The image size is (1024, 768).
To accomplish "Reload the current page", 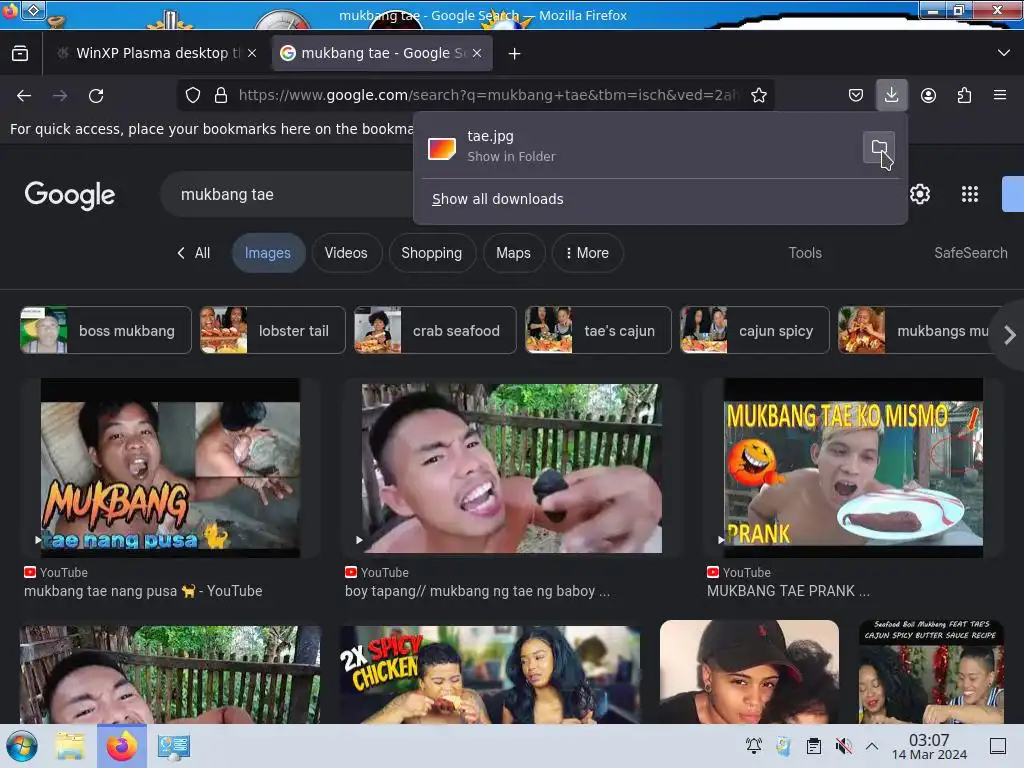I will coord(96,95).
